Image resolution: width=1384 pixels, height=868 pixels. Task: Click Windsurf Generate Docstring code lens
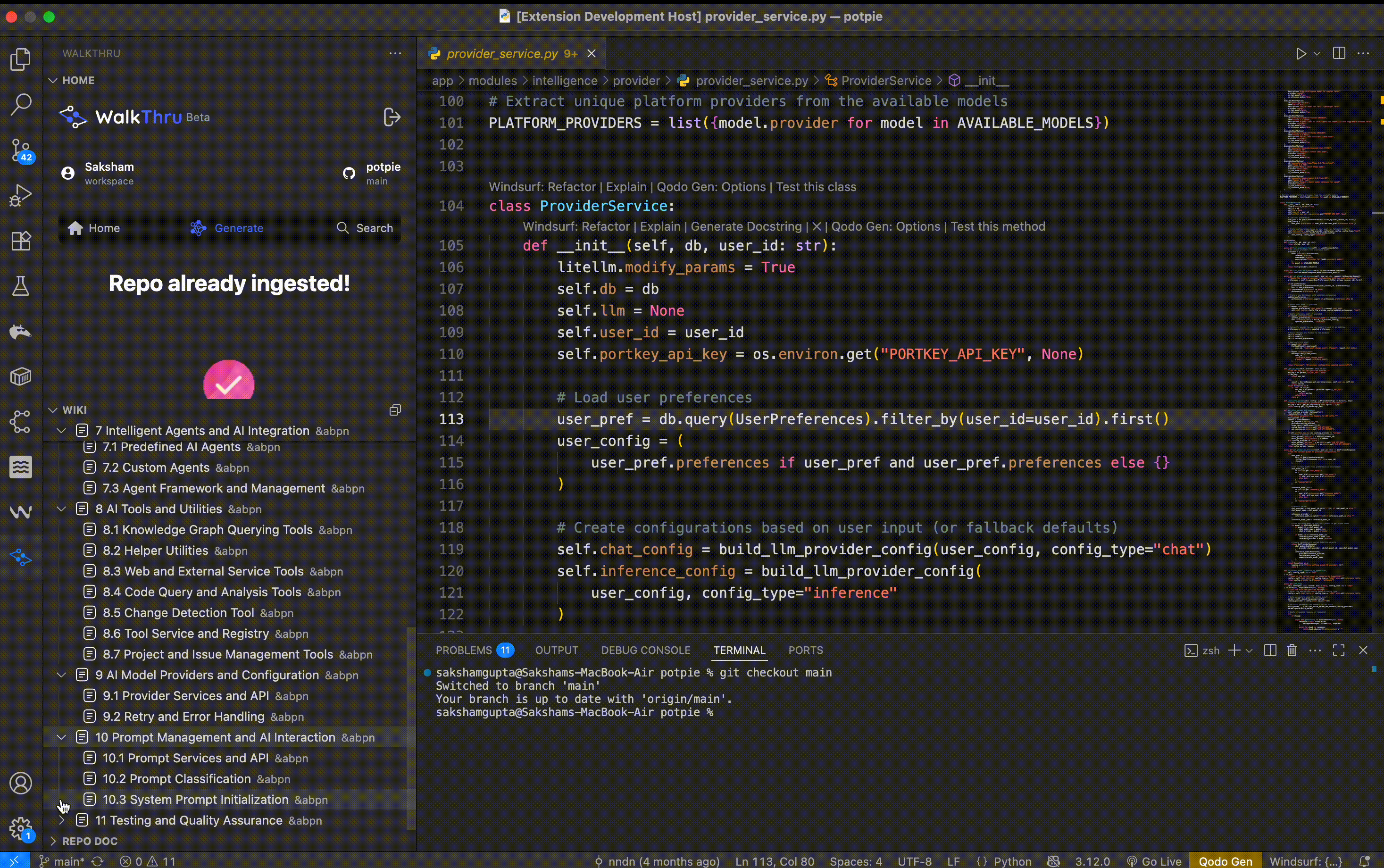(x=746, y=227)
